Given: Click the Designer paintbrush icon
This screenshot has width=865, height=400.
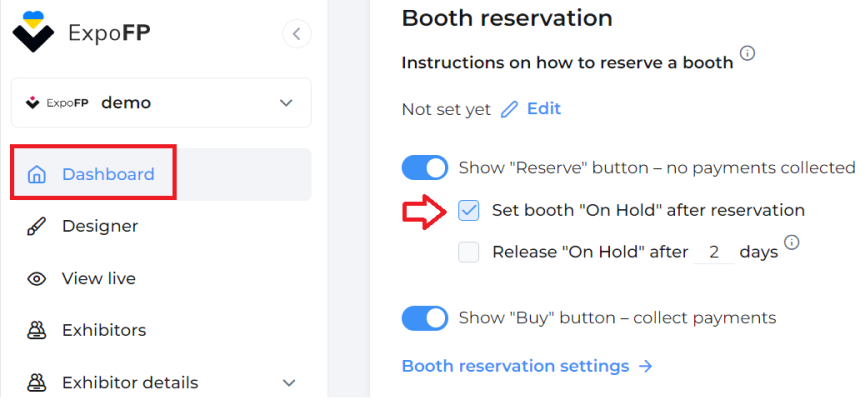Looking at the screenshot, I should [x=36, y=226].
